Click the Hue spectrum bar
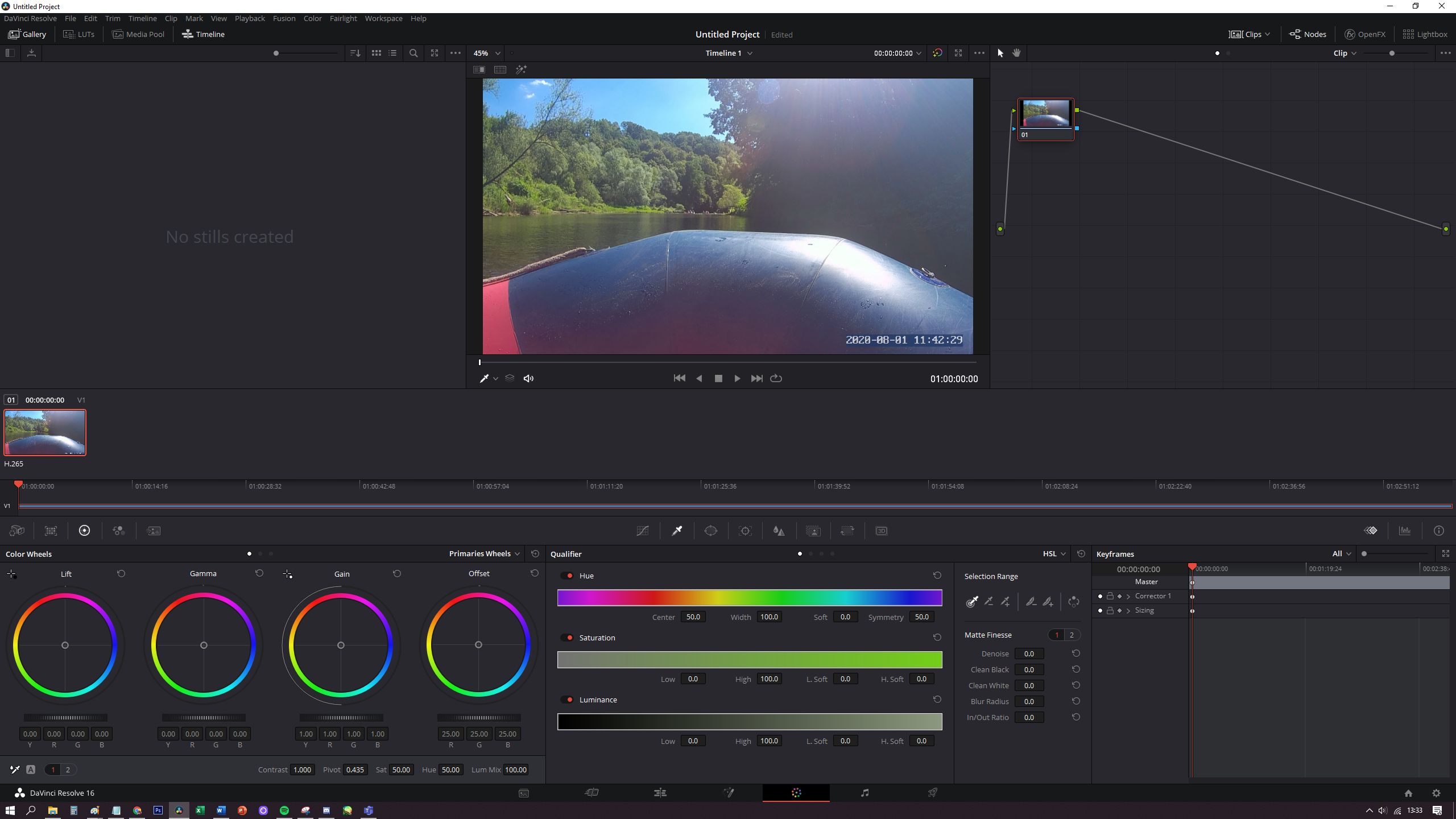The image size is (1456, 819). click(x=749, y=597)
